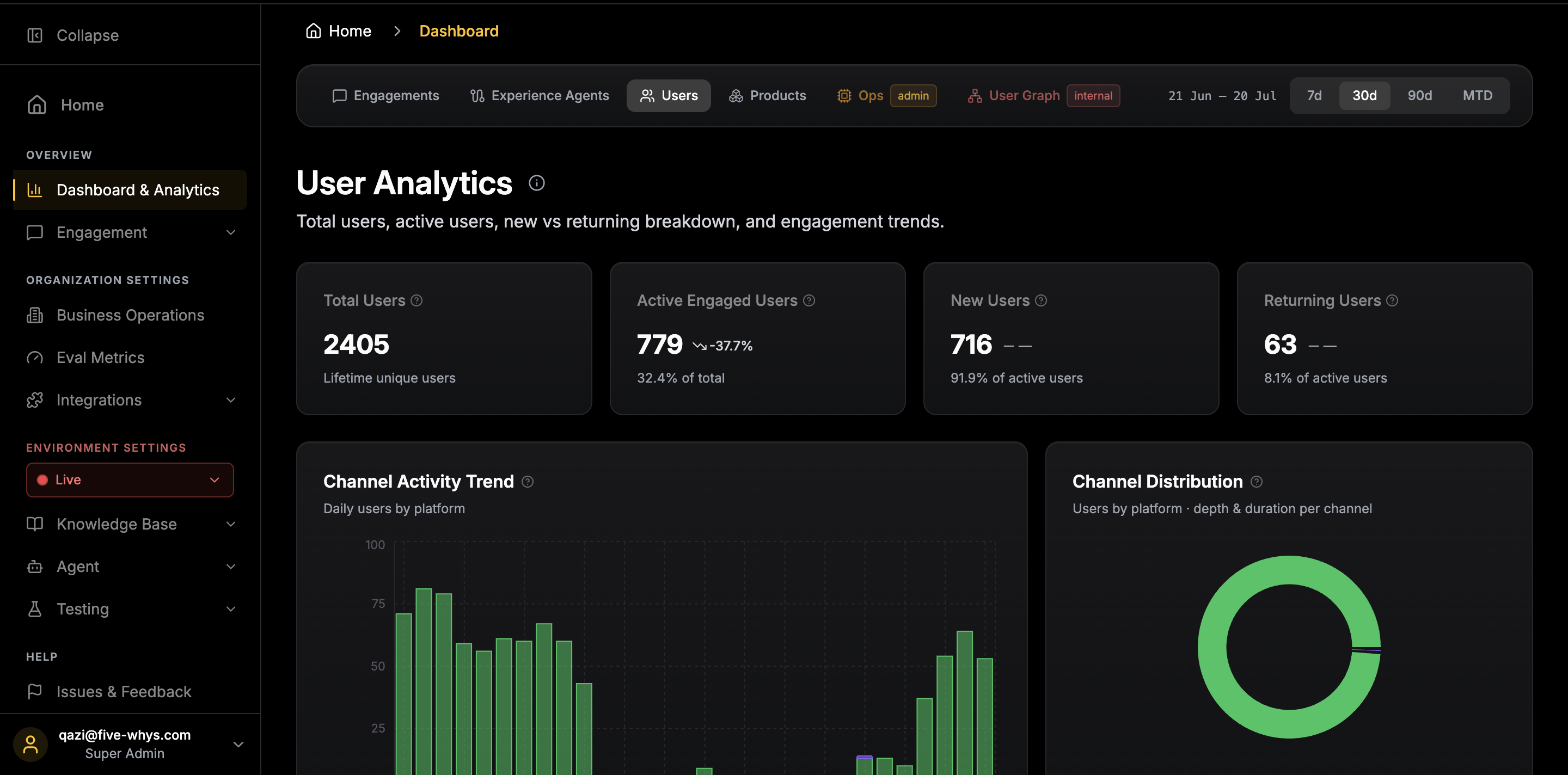Open the account menu chevron for qazi@five-whys.com
The height and width of the screenshot is (775, 1568).
238,744
